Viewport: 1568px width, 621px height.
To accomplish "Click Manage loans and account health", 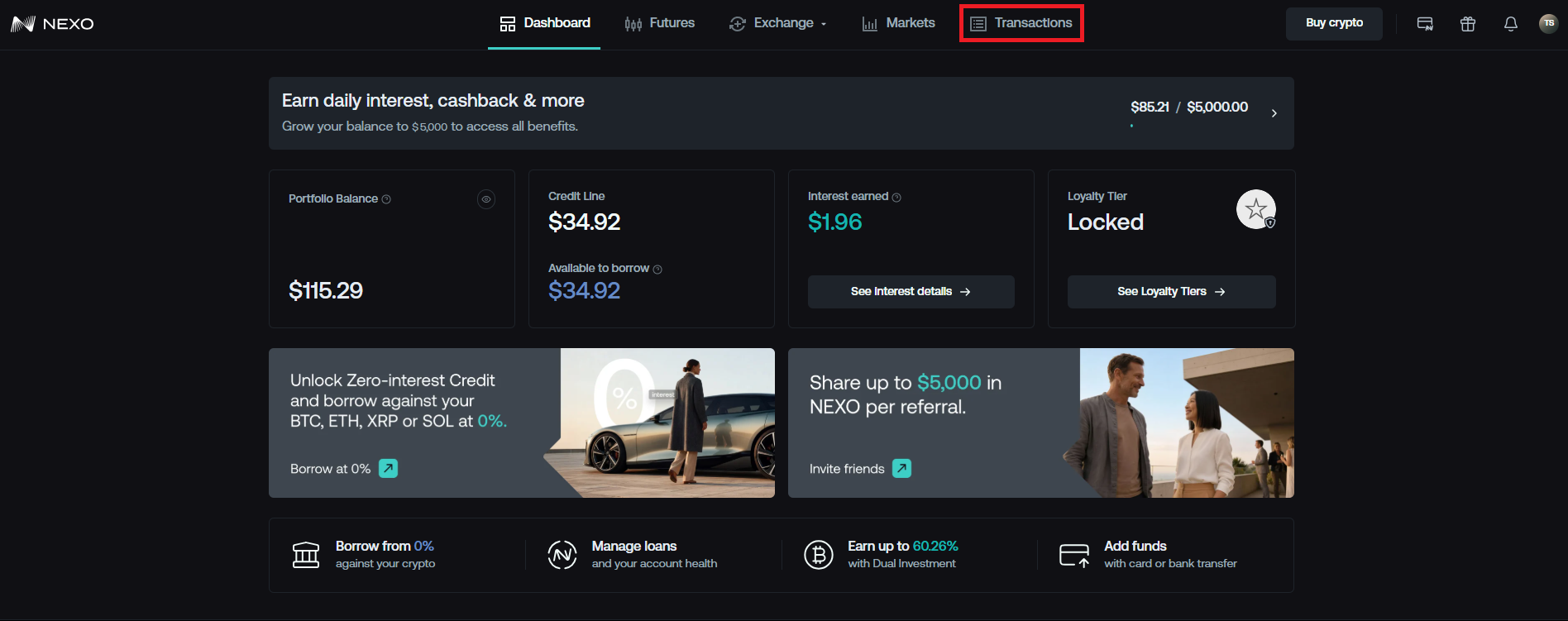I will (x=654, y=555).
